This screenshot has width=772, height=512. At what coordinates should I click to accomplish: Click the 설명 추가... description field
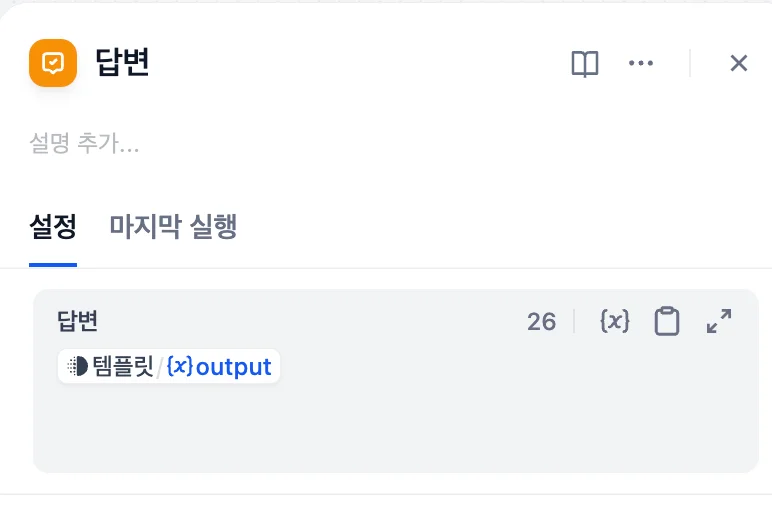click(86, 144)
